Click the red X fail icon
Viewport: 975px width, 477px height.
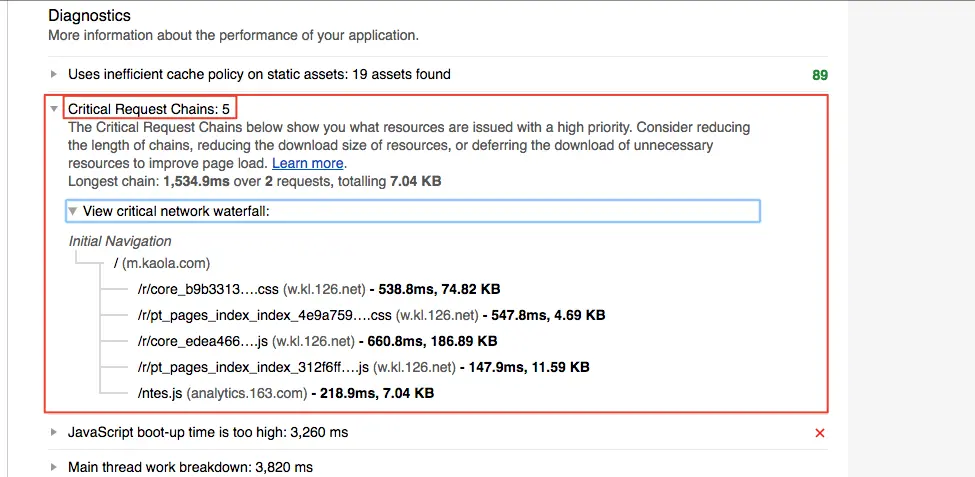click(820, 433)
